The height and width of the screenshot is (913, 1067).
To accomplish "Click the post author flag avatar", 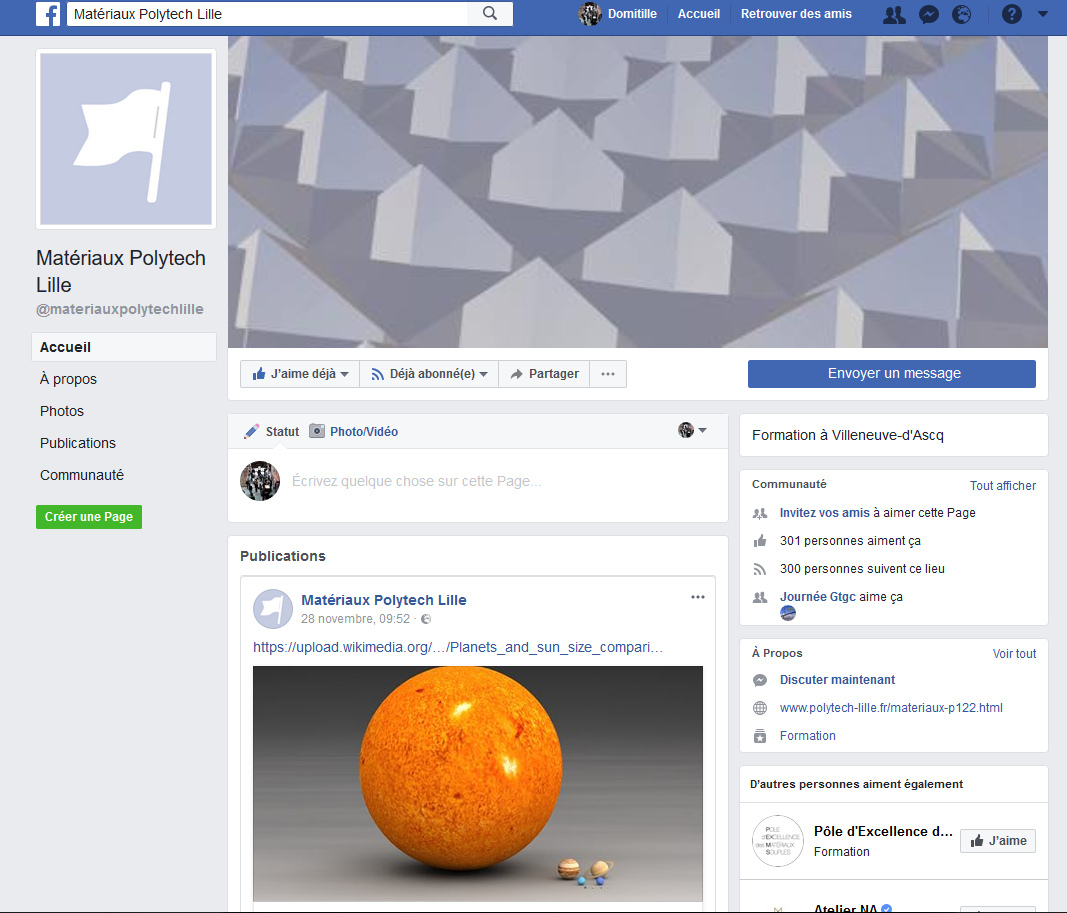I will [273, 609].
